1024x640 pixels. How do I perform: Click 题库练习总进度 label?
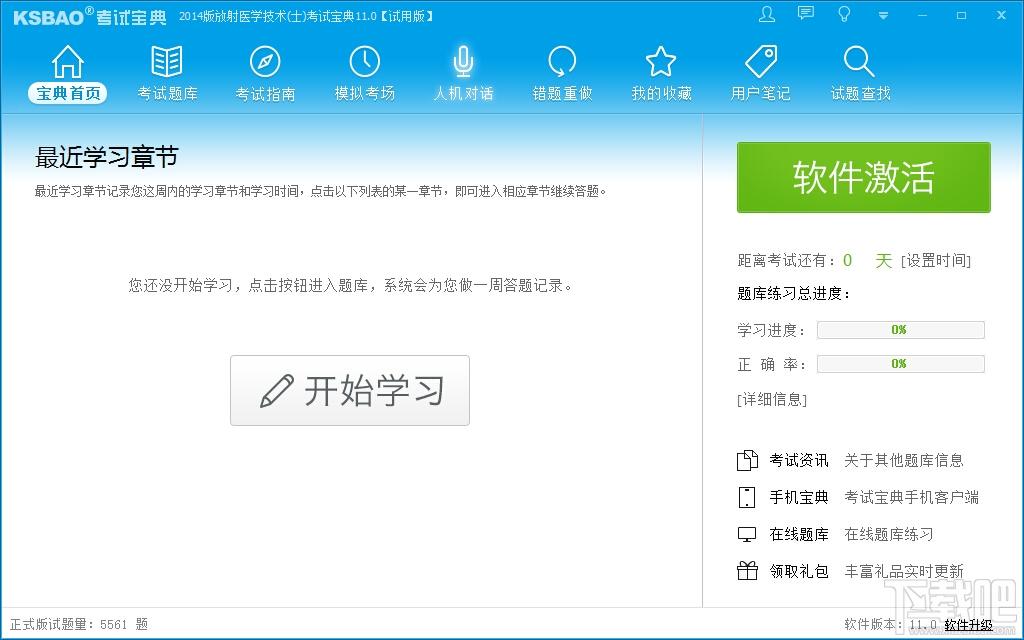793,294
